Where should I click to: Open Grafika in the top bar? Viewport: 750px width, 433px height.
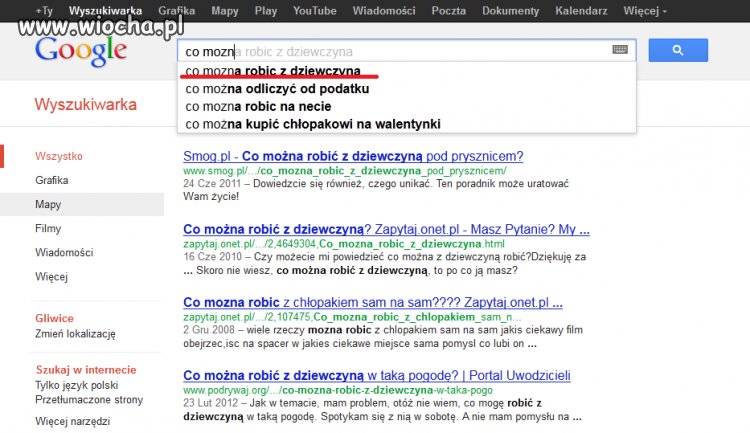click(x=176, y=11)
